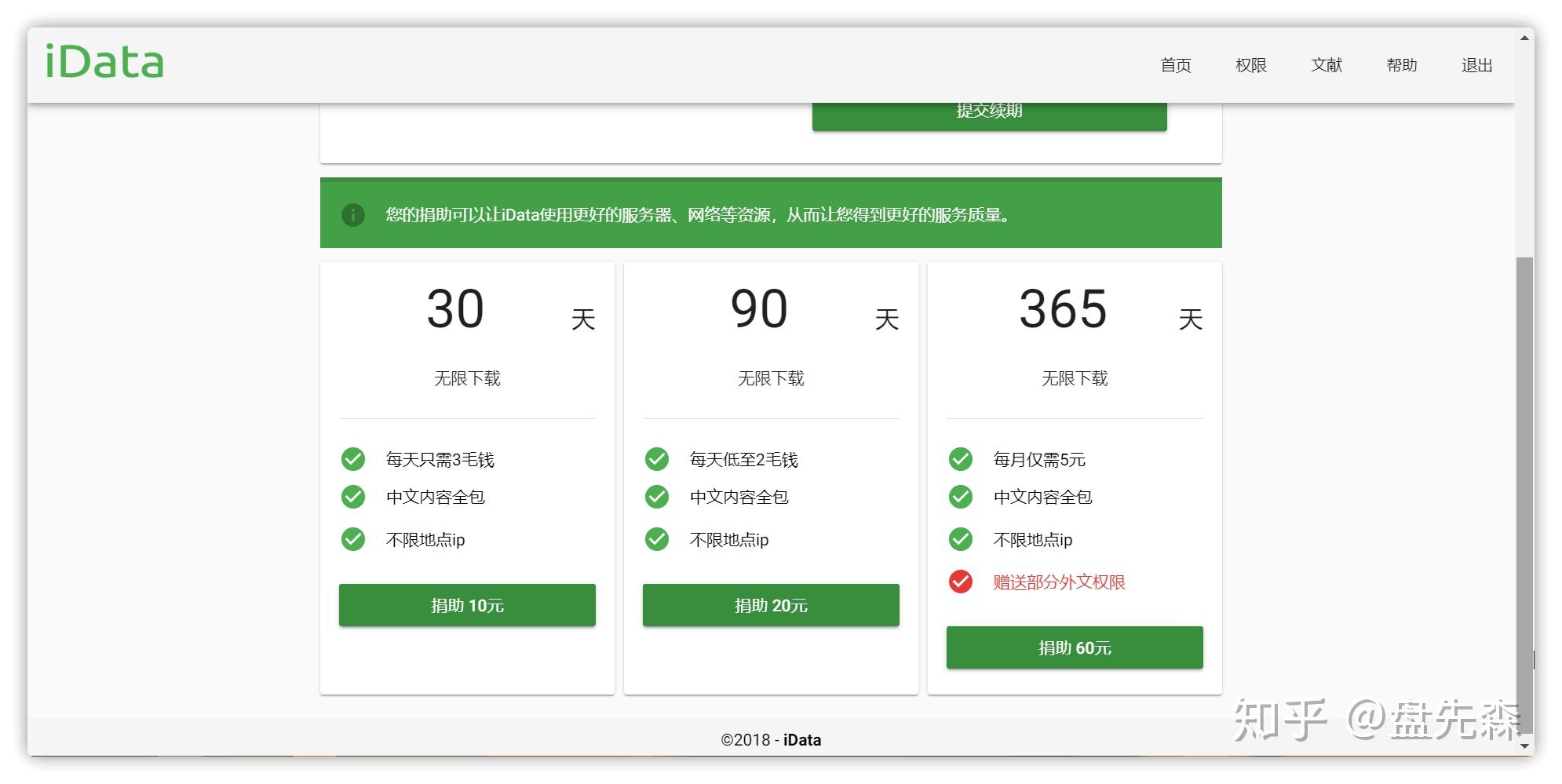Viewport: 1562px width, 784px height.
Task: Open the 文献 menu item
Action: coord(1327,65)
